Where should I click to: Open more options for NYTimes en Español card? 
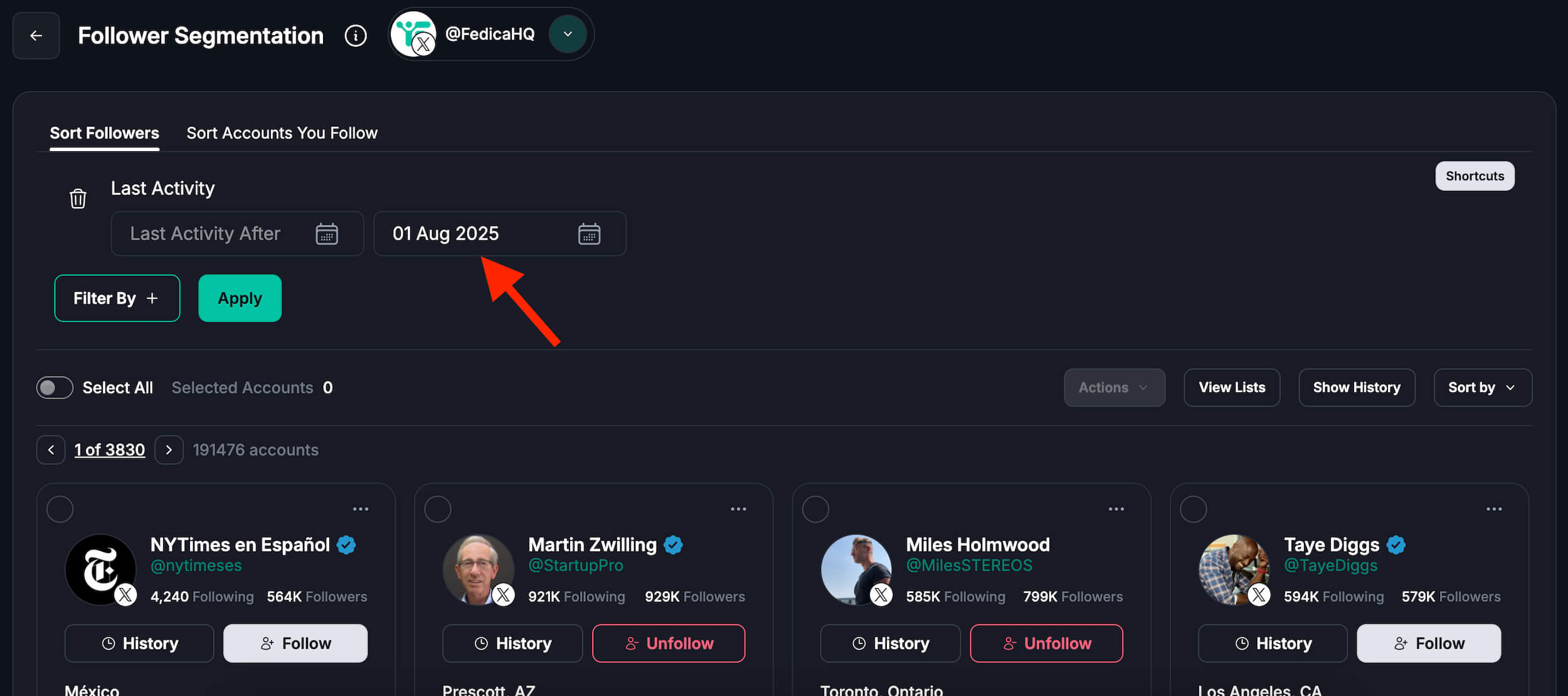pos(361,509)
